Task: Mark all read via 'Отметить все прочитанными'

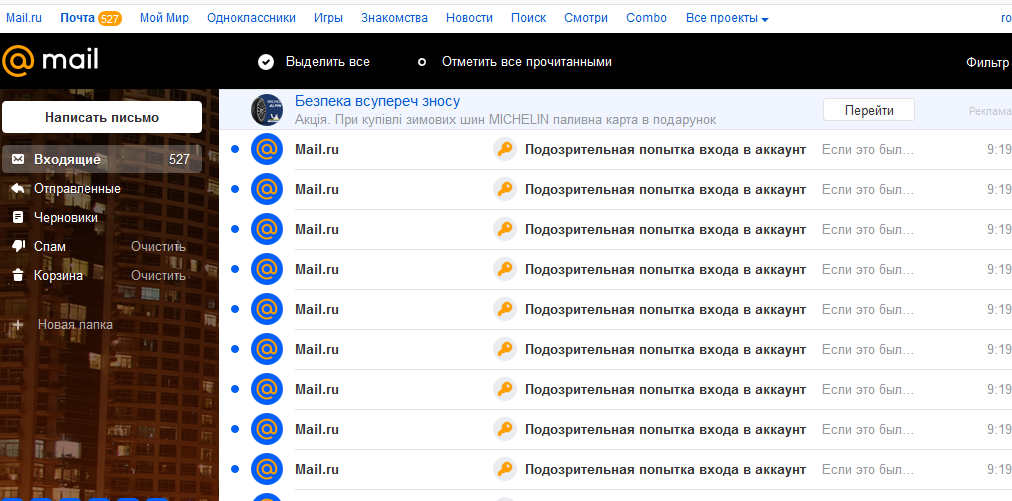Action: [526, 62]
